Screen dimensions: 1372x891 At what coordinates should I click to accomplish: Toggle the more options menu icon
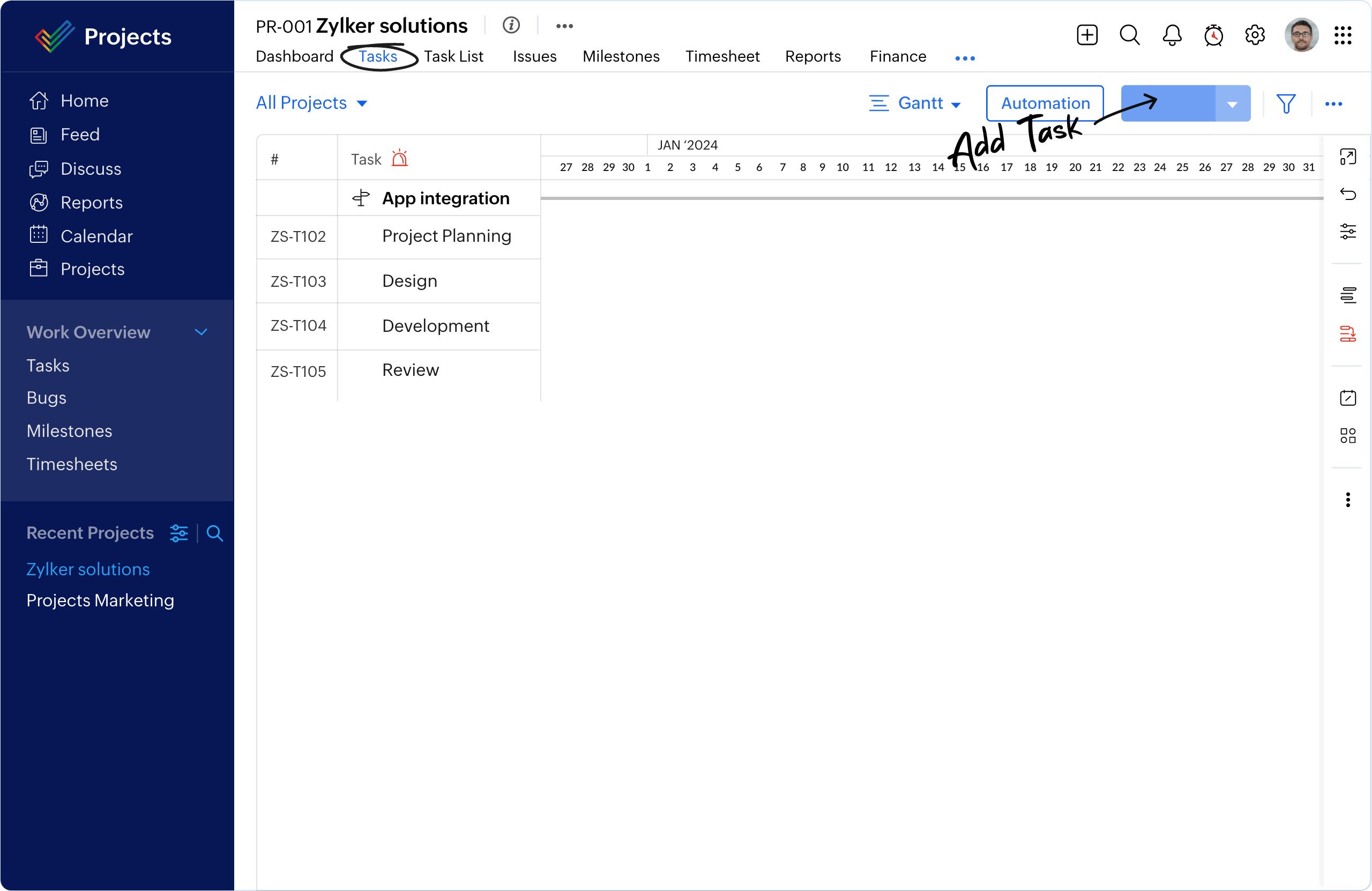tap(1335, 103)
